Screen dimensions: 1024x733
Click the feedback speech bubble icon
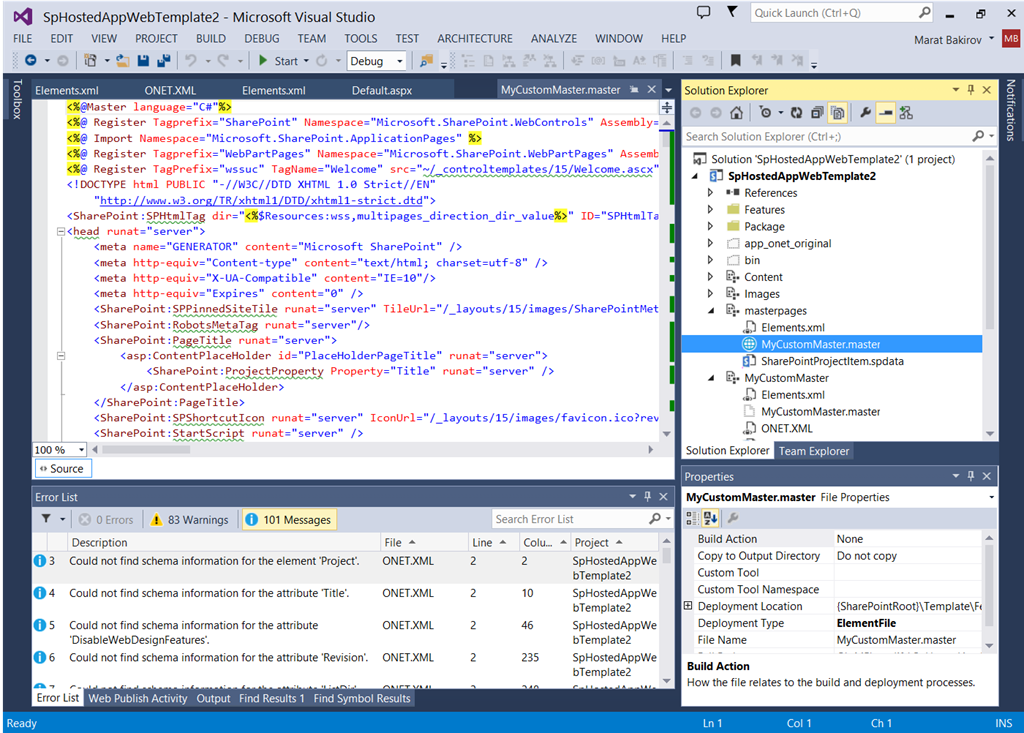click(703, 12)
